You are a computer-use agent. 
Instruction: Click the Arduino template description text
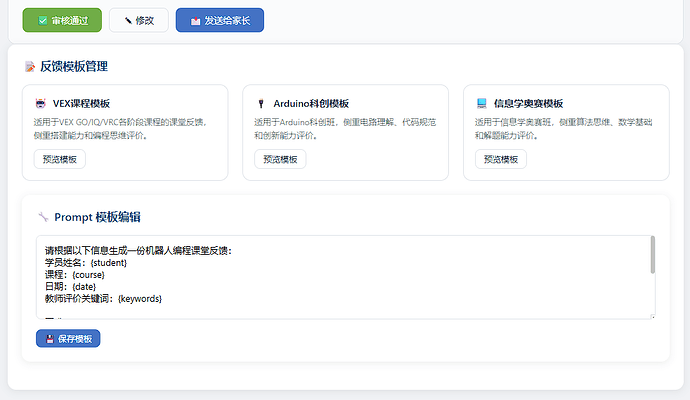click(345, 128)
